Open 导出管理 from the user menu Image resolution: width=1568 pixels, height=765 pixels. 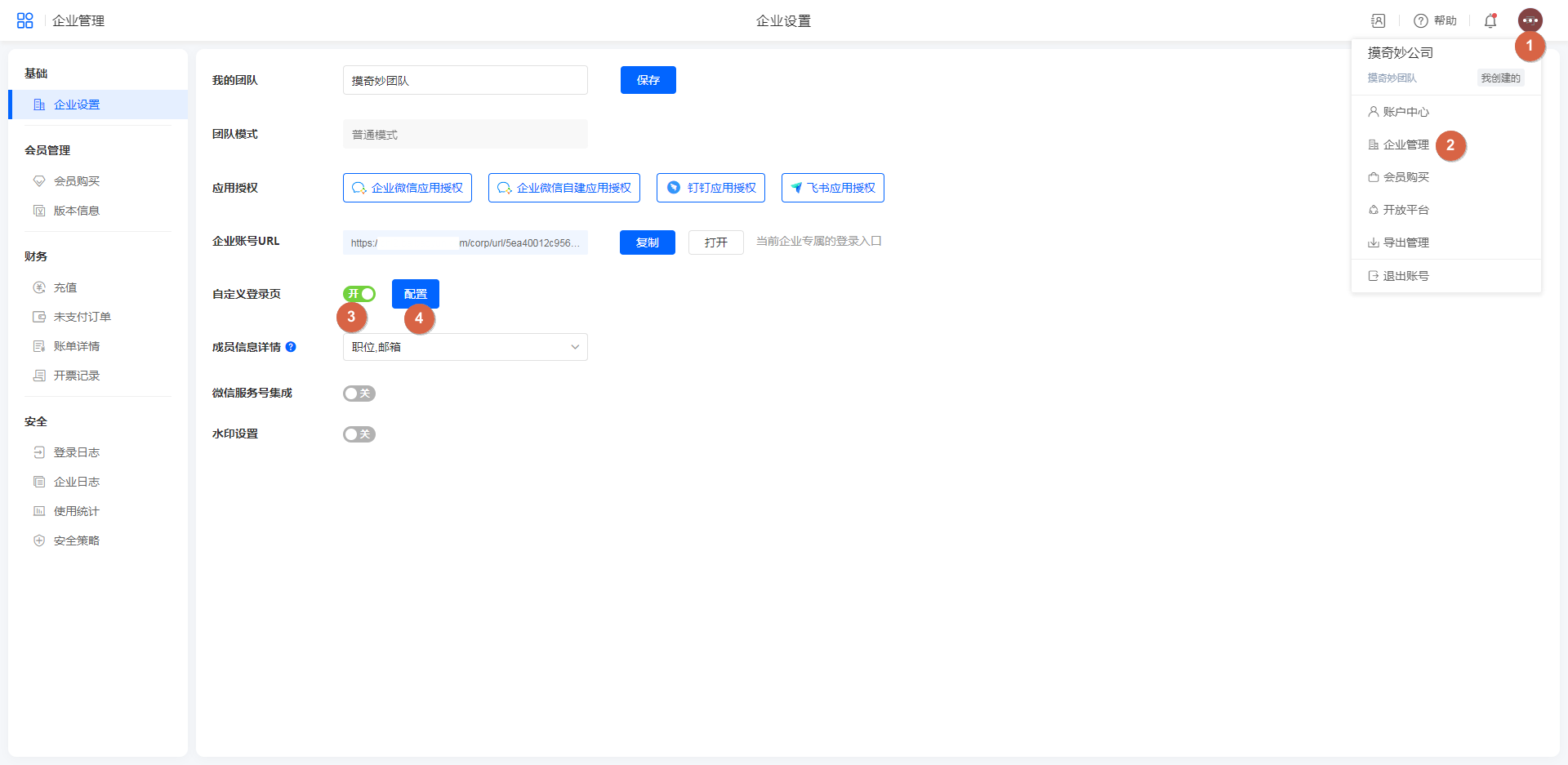point(1405,242)
